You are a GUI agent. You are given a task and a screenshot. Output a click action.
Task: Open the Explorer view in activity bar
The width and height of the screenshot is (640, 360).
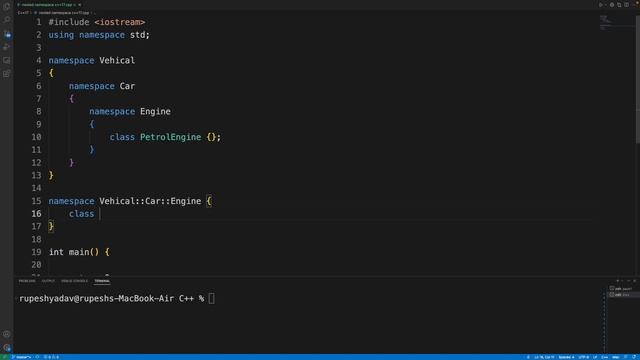[x=7, y=7]
